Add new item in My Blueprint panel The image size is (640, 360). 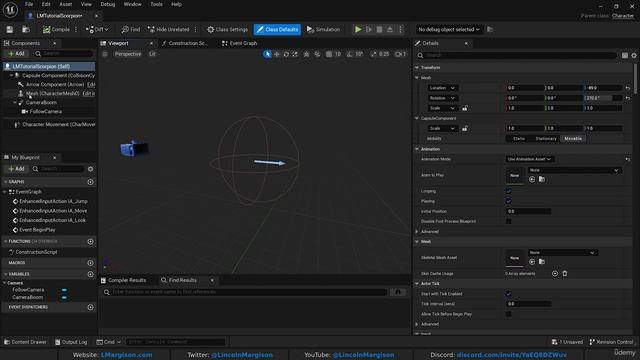17,169
